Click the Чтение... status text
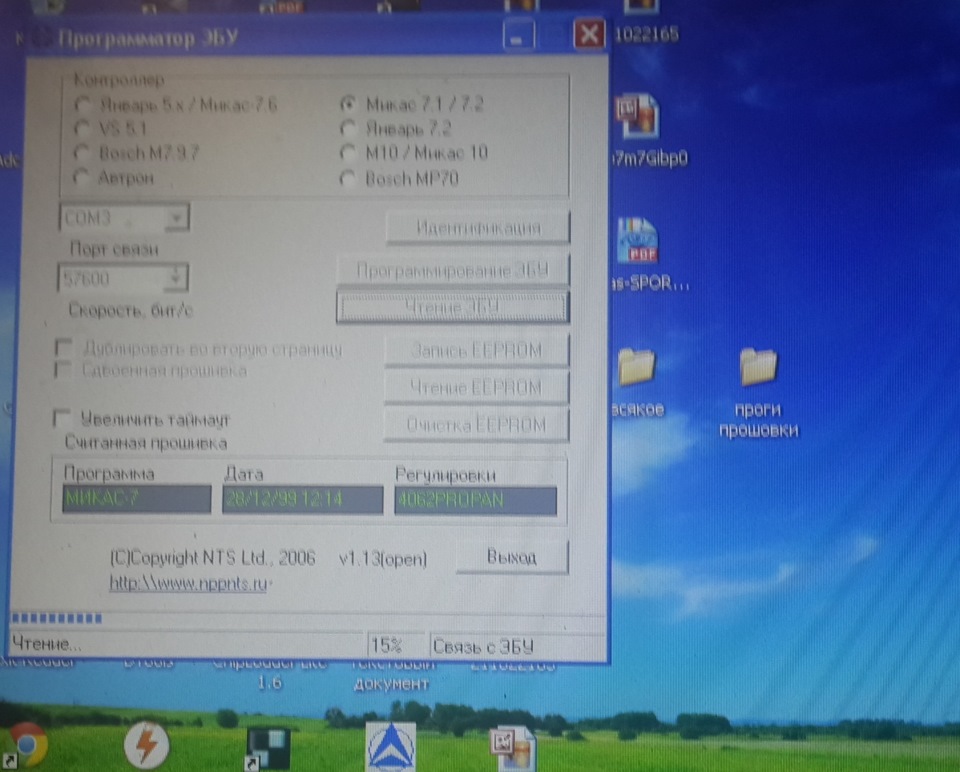This screenshot has width=960, height=772. pos(47,644)
